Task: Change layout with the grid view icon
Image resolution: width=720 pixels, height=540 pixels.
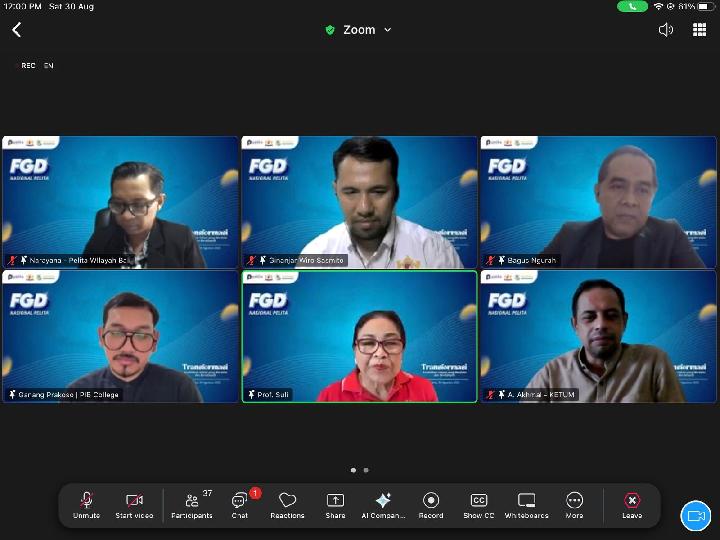Action: tap(699, 29)
